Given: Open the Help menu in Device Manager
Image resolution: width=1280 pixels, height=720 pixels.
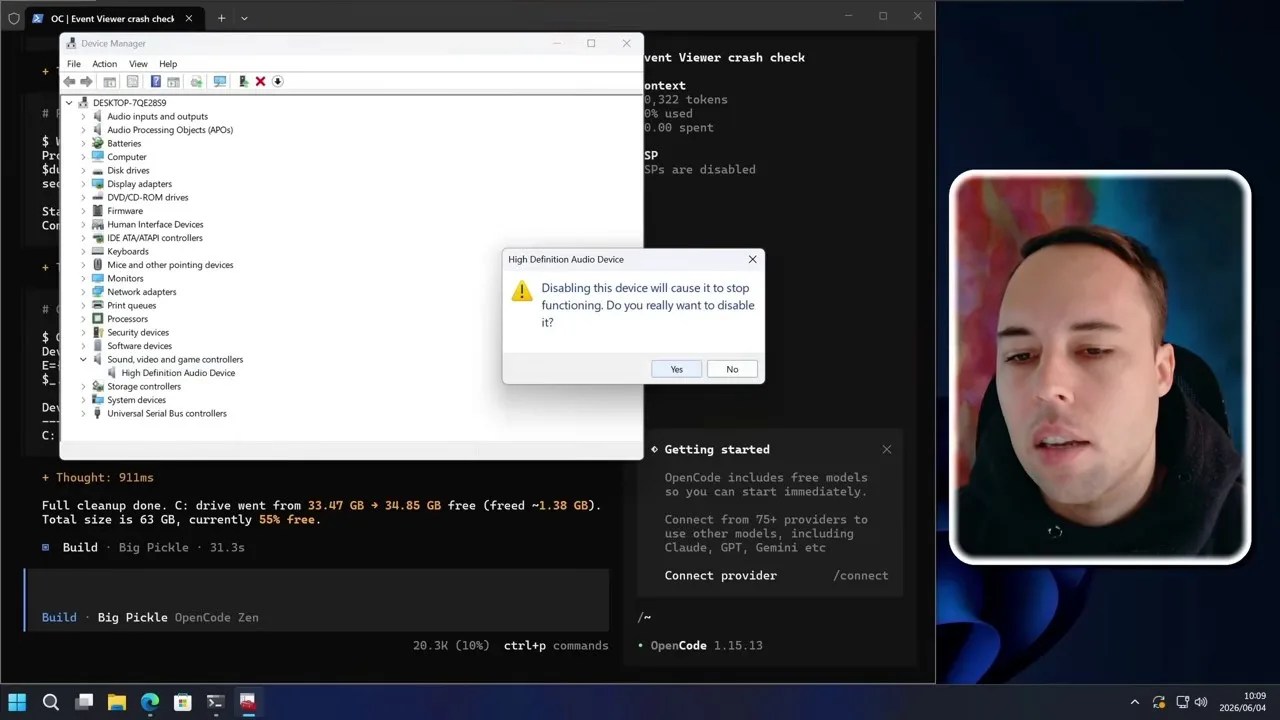Looking at the screenshot, I should tap(168, 64).
